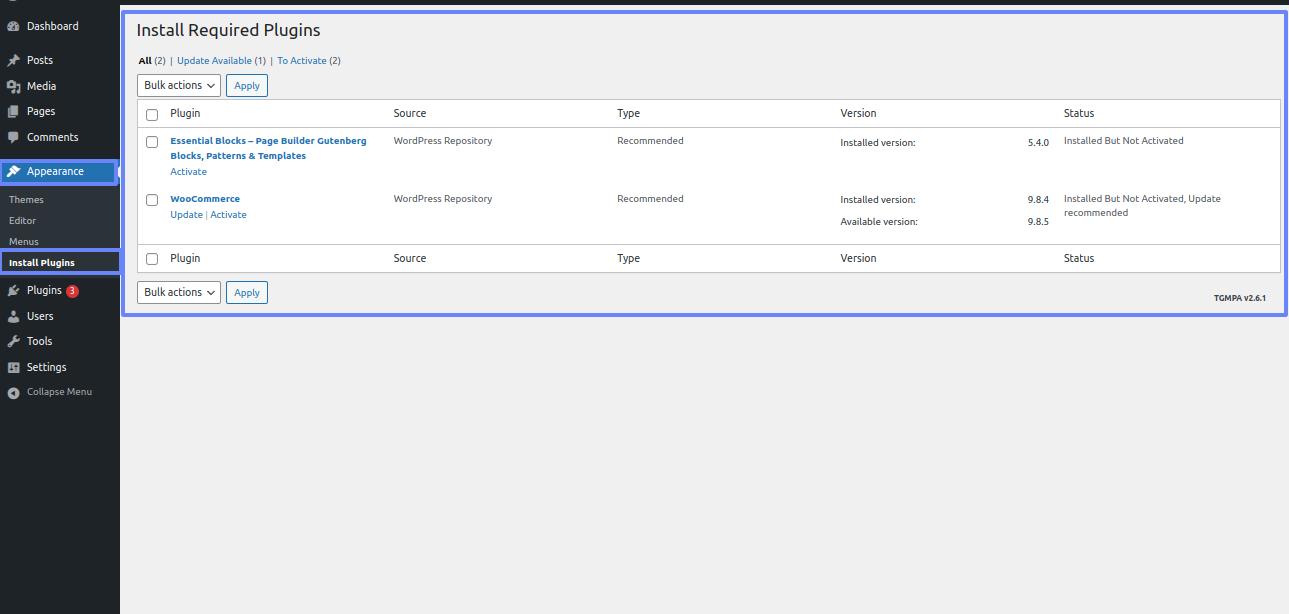This screenshot has width=1289, height=614.
Task: Click Activate under WooCommerce
Action: (228, 215)
